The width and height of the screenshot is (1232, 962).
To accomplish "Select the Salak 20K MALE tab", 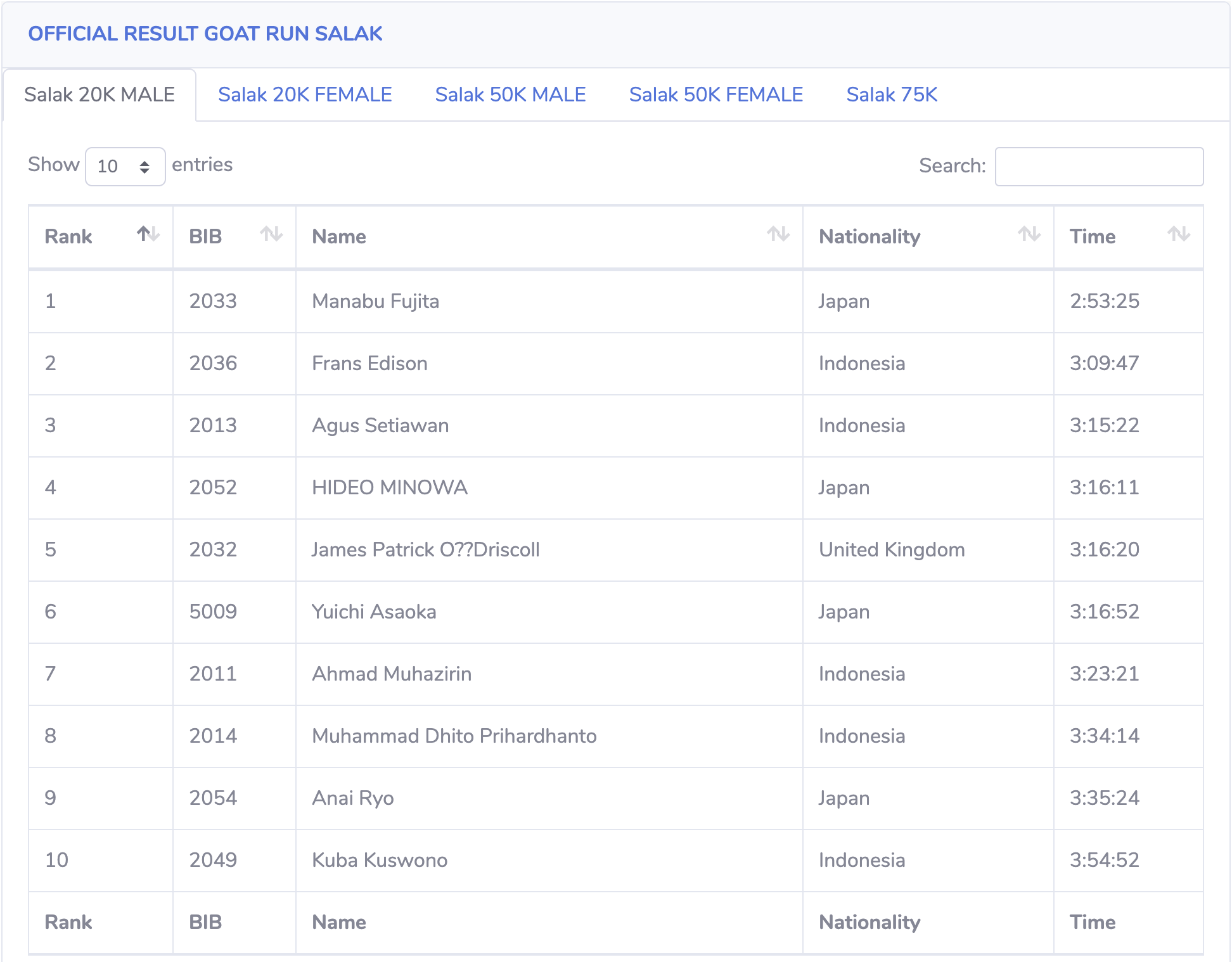I will 99,95.
